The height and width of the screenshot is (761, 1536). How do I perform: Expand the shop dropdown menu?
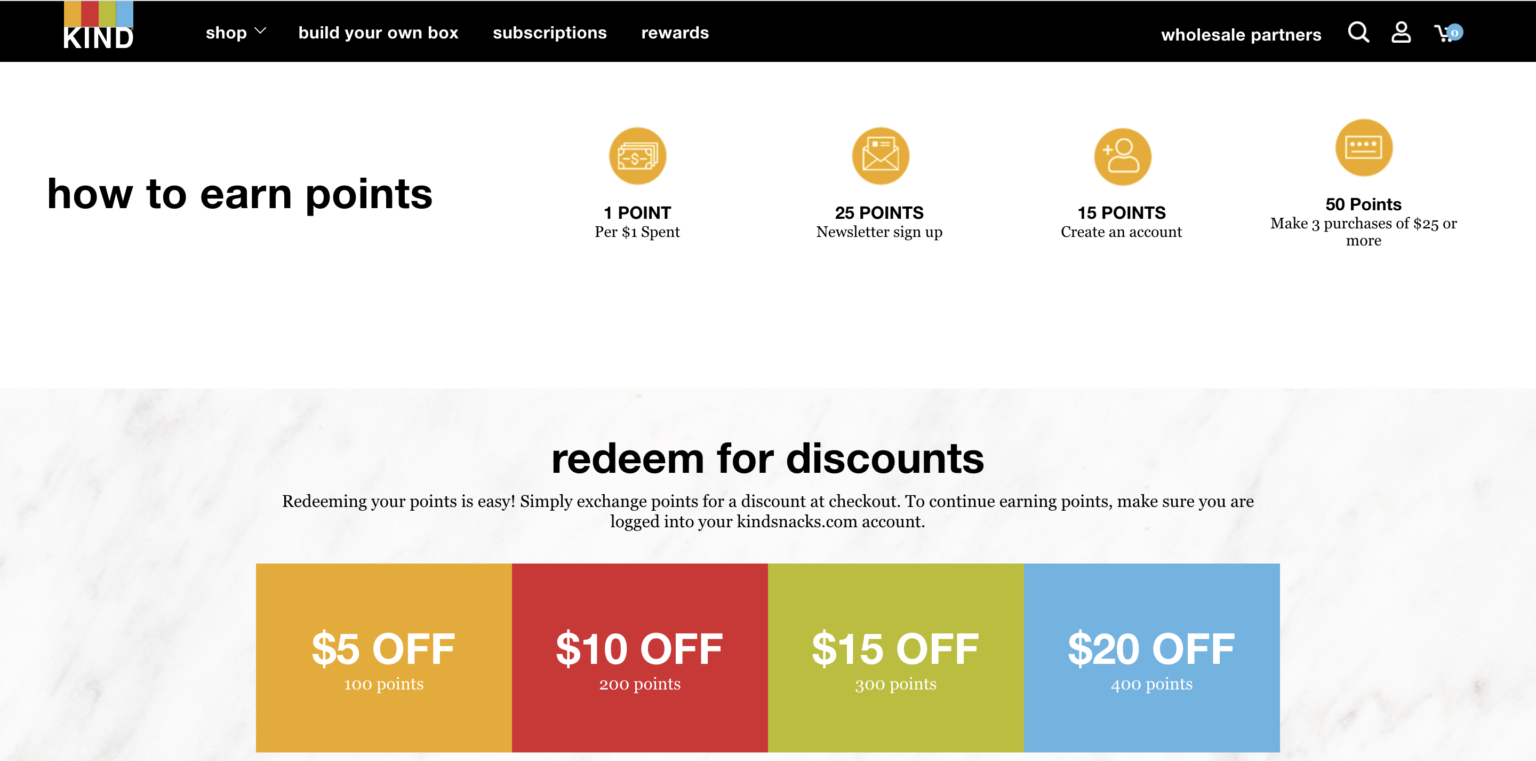227,33
